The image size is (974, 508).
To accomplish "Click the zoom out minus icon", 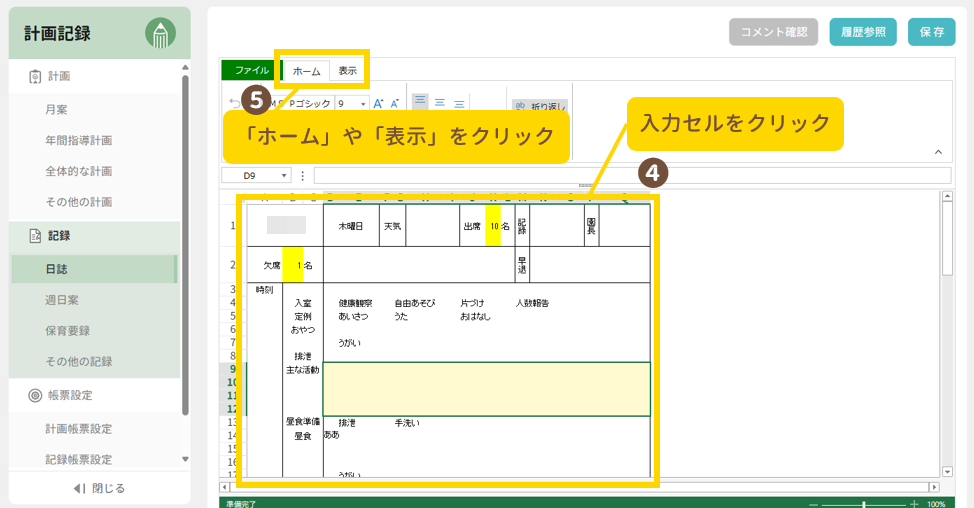I will click(814, 504).
